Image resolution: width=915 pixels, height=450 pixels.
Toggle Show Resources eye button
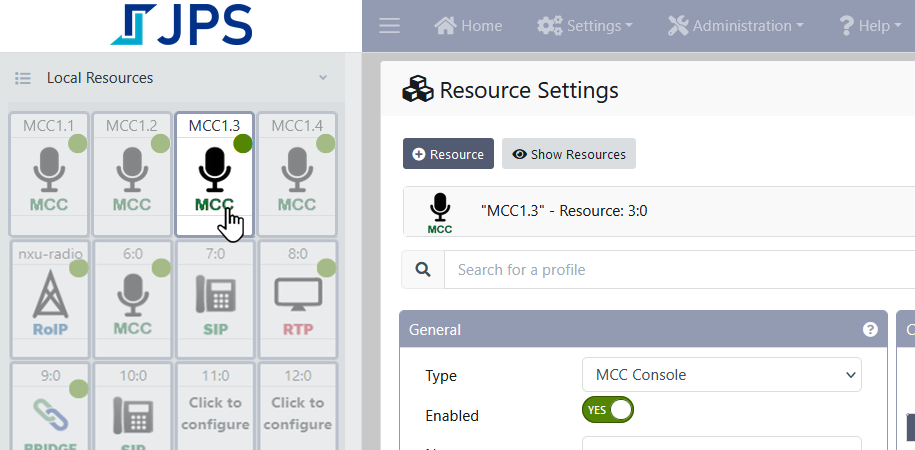[x=569, y=154]
